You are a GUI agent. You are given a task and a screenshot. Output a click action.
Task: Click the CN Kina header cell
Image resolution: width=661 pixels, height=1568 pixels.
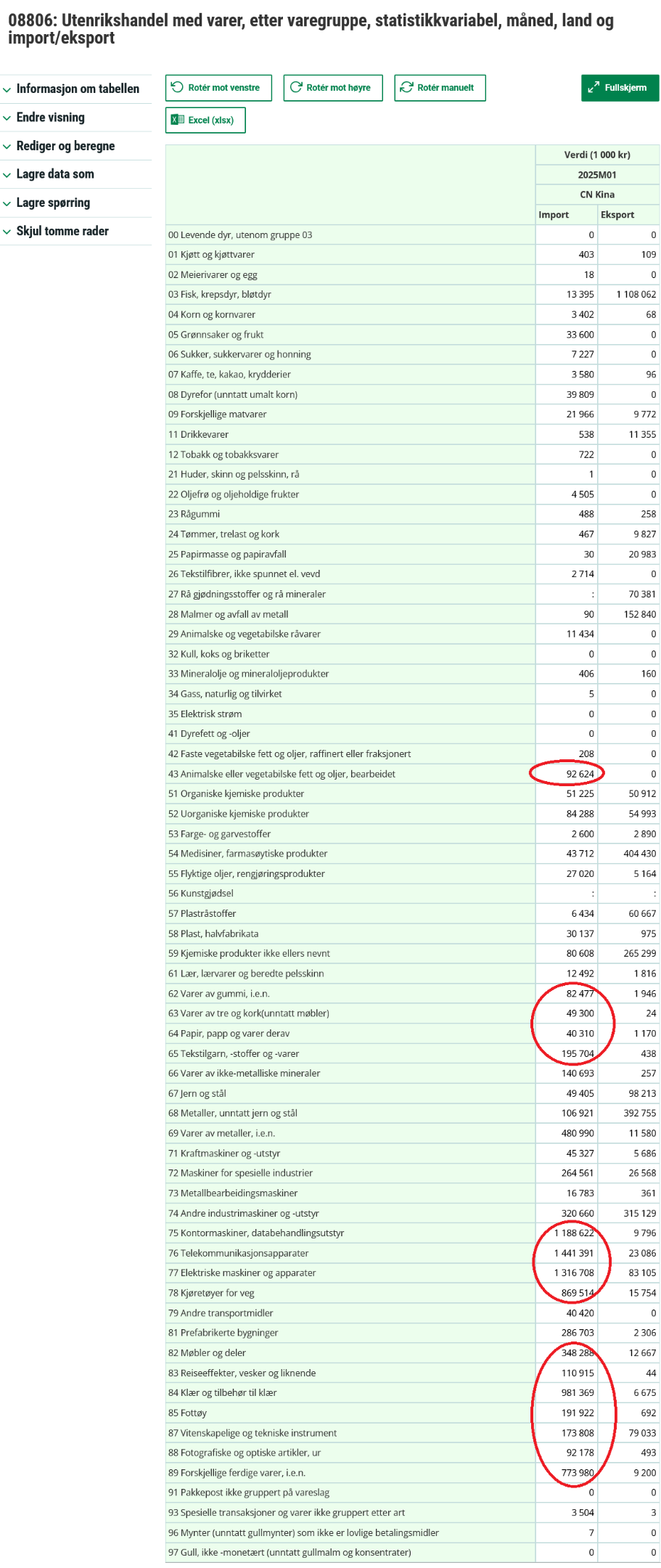click(598, 195)
